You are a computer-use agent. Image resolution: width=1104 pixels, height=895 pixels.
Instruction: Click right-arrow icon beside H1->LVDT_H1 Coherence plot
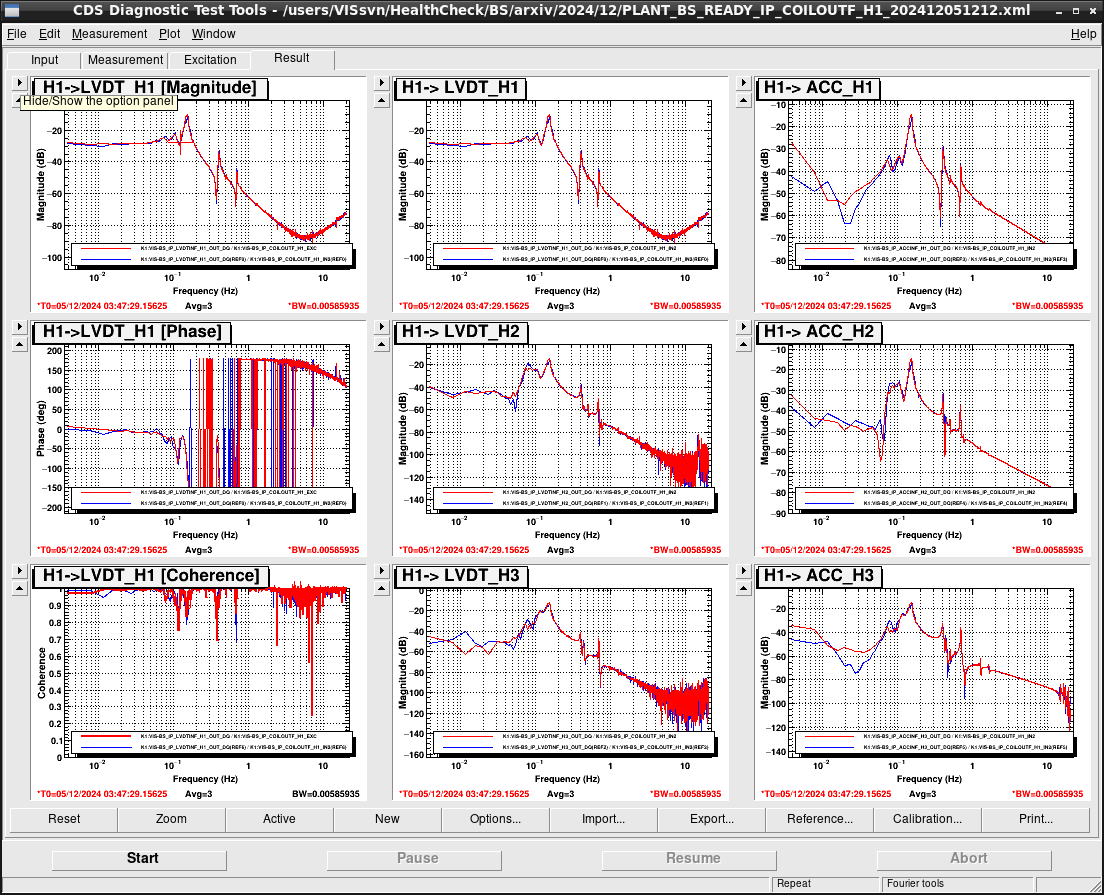coord(20,571)
